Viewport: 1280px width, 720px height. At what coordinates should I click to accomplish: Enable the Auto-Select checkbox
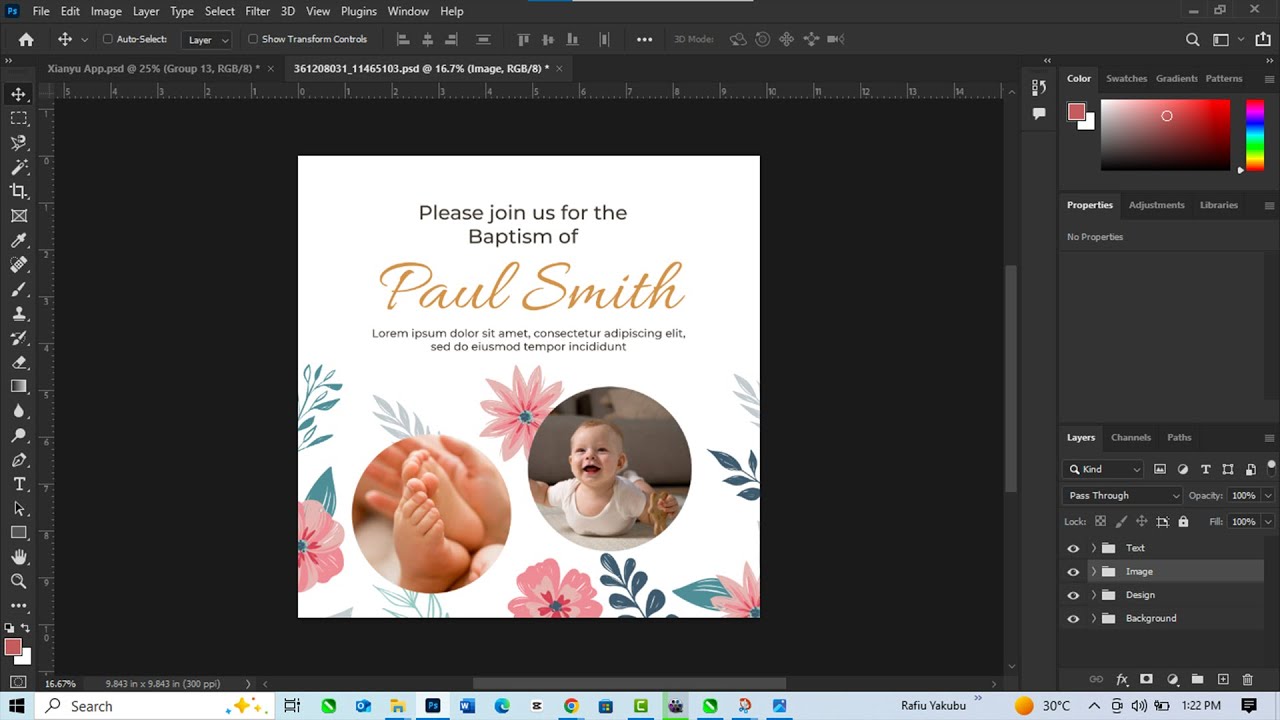coord(108,39)
